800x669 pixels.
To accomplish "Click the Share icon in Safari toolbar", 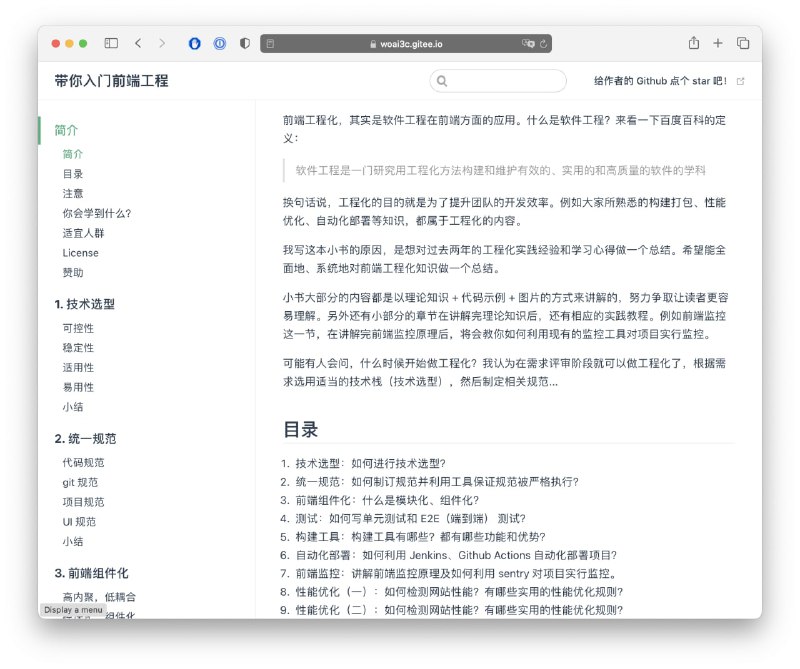I will click(x=692, y=43).
